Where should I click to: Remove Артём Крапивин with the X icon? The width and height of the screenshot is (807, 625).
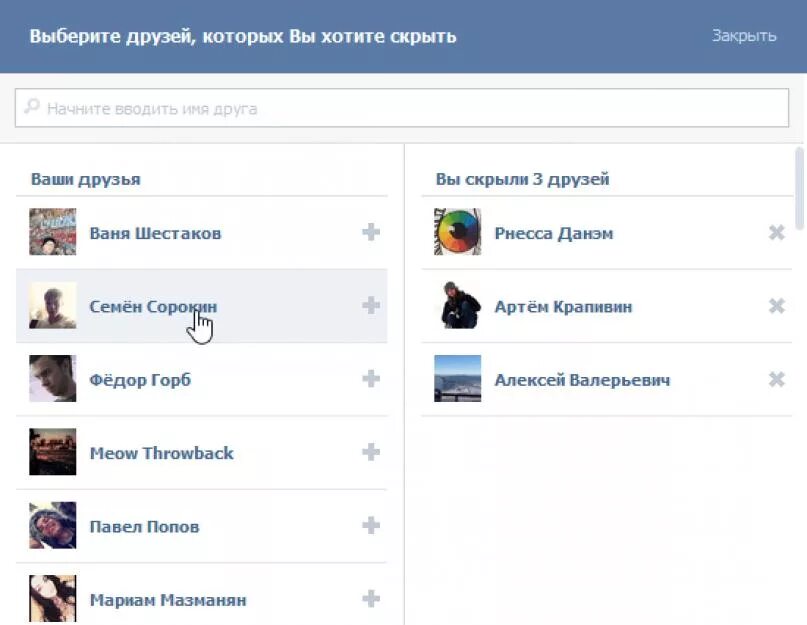tap(776, 306)
